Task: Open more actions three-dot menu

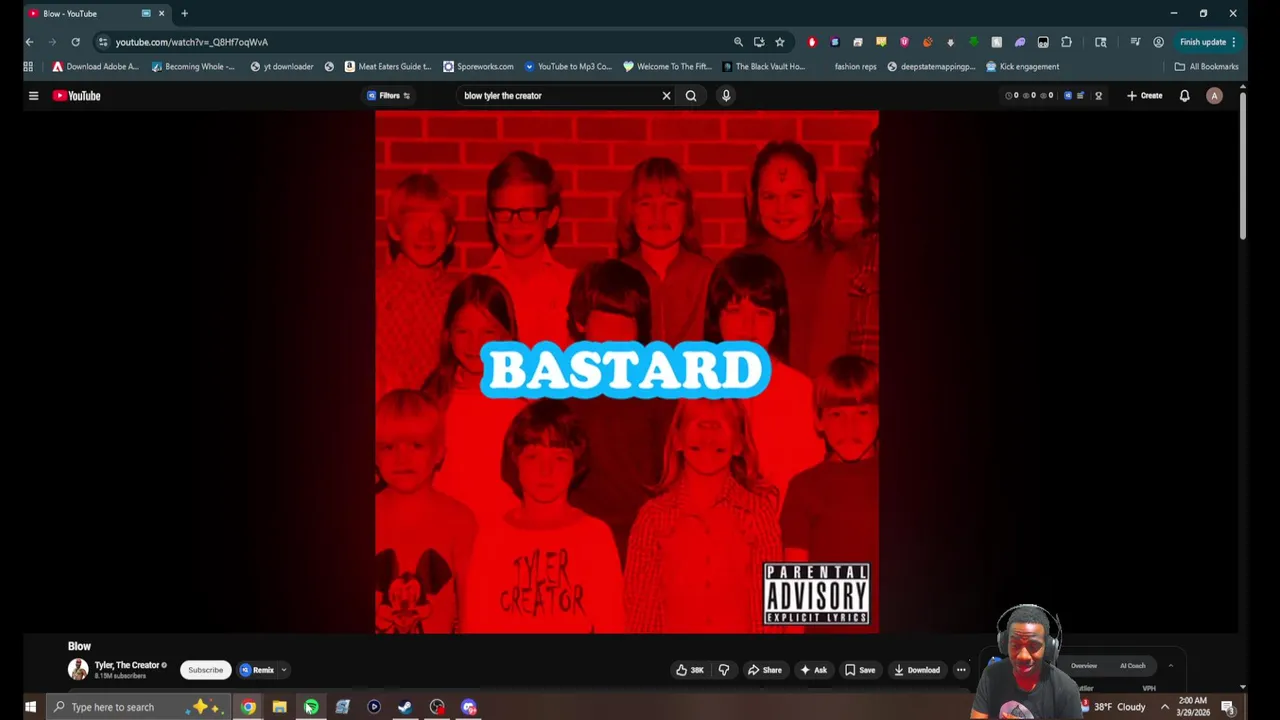Action: click(961, 670)
